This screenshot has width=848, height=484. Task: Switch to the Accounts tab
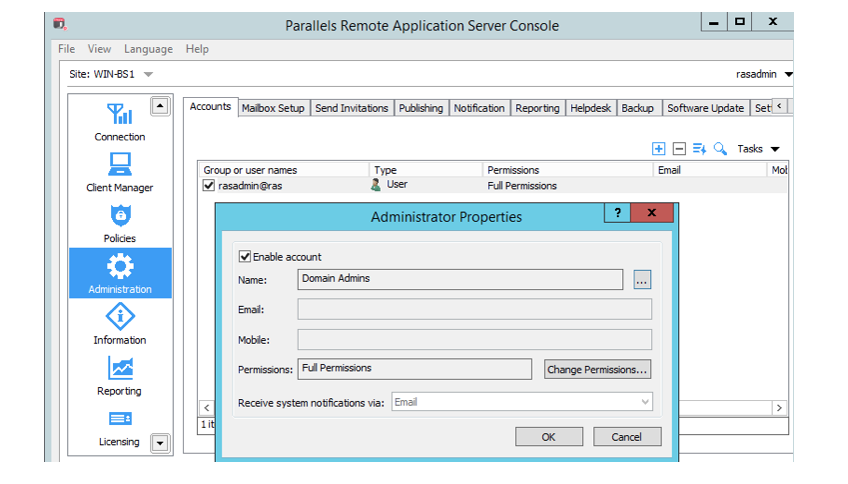coord(210,107)
